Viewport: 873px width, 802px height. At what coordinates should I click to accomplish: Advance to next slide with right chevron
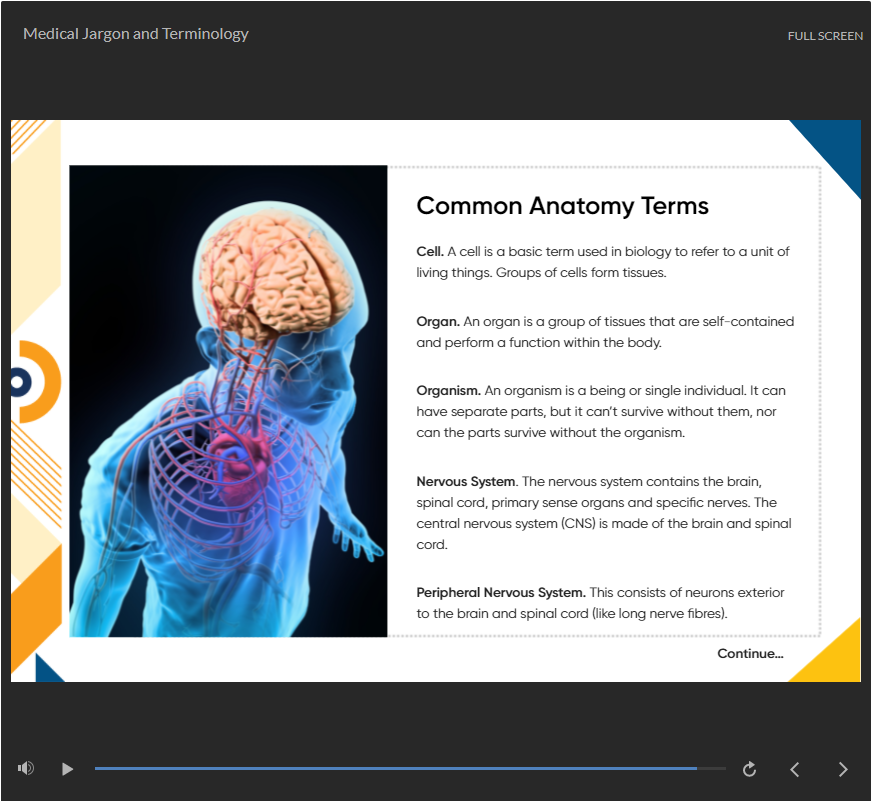[x=843, y=769]
